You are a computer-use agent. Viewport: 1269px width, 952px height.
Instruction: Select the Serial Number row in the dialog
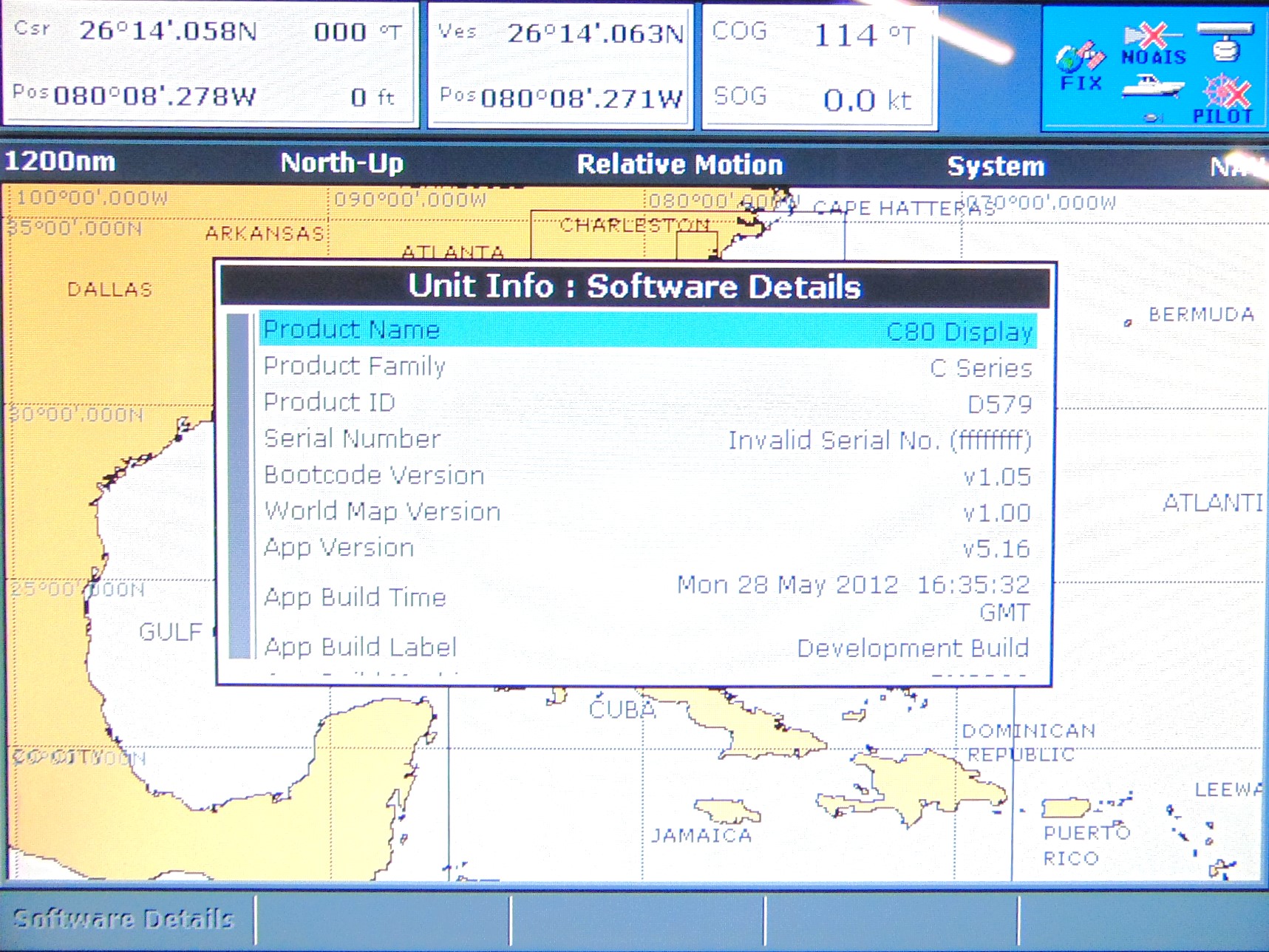[647, 439]
